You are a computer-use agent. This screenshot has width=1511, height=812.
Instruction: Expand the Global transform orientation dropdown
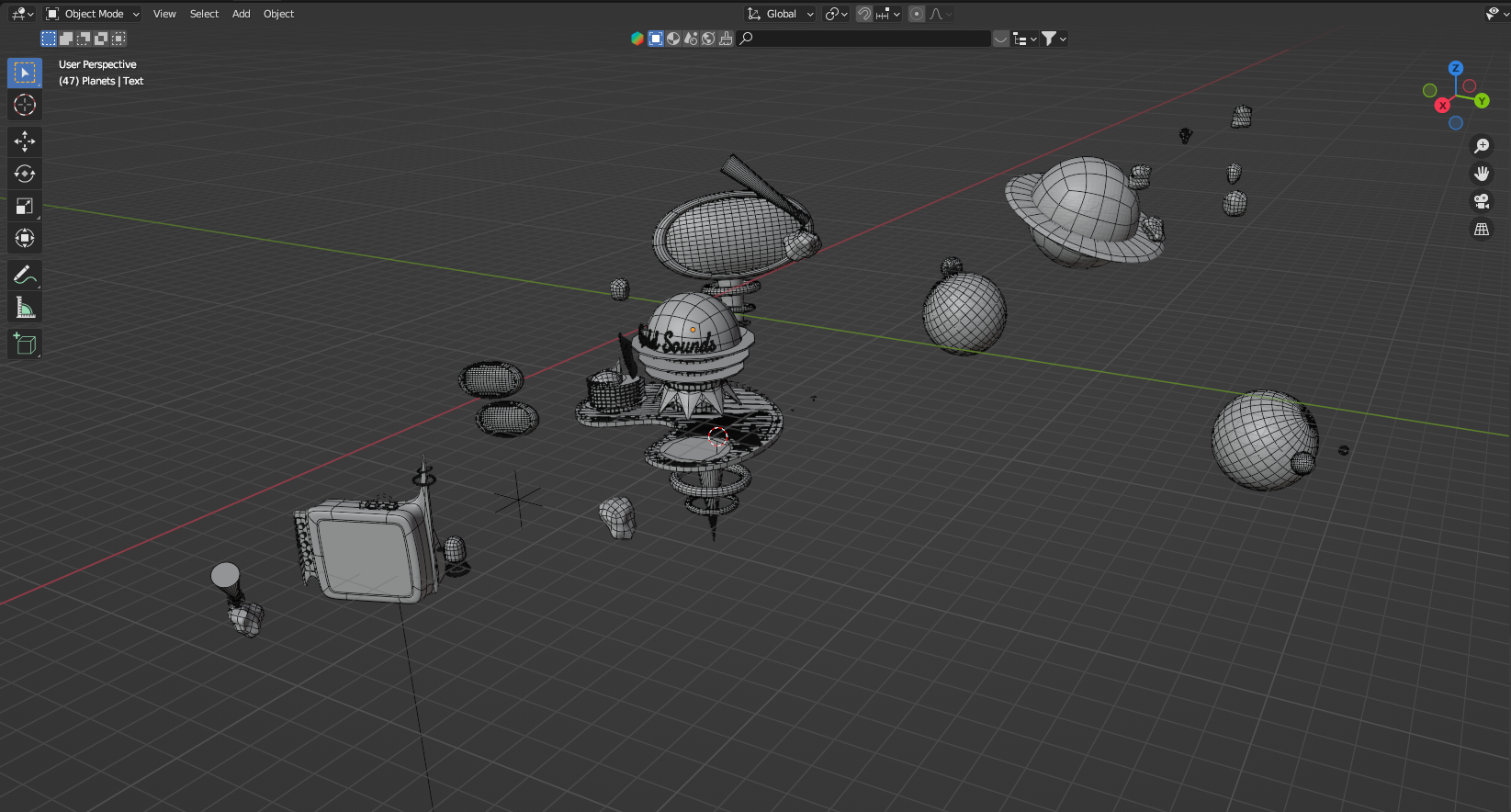click(781, 14)
